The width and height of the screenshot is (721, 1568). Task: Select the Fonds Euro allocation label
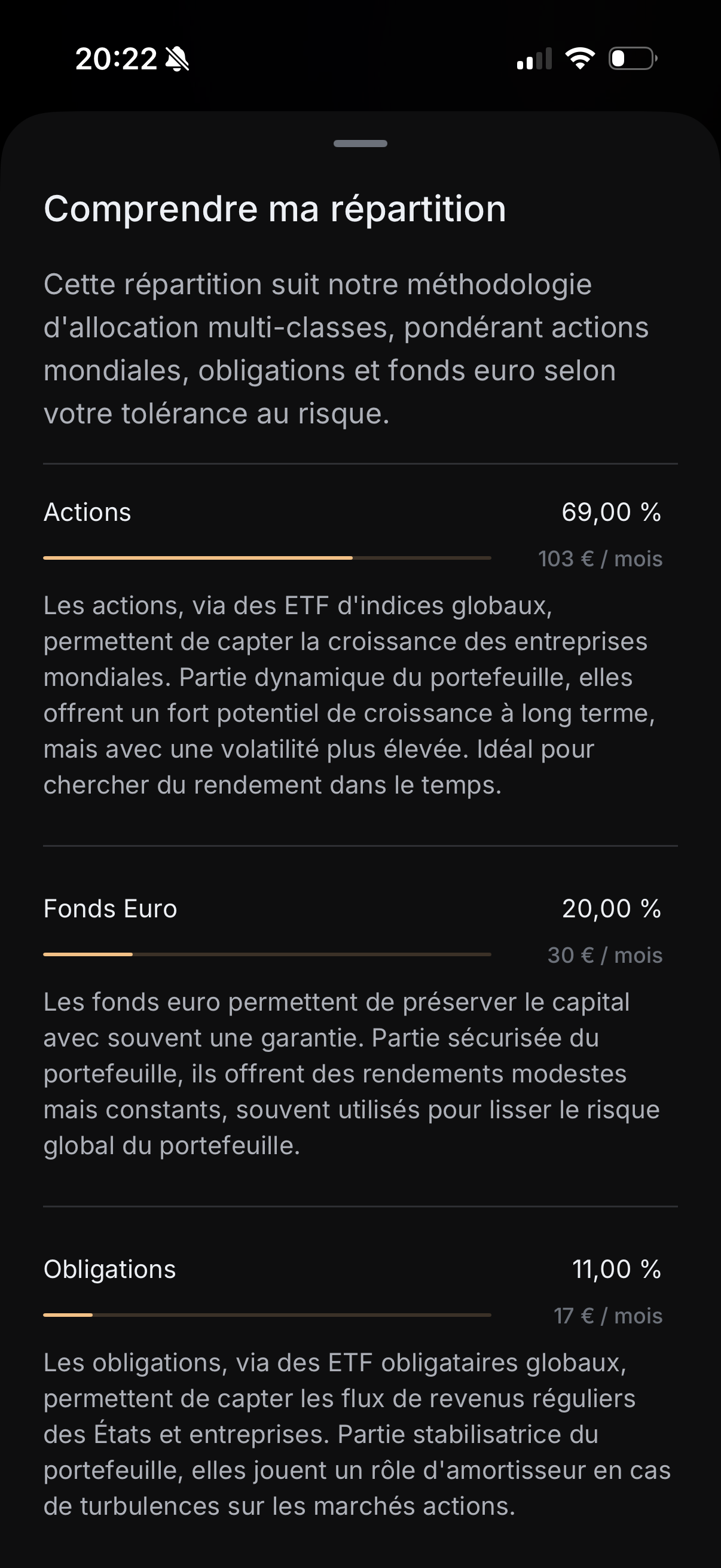110,908
